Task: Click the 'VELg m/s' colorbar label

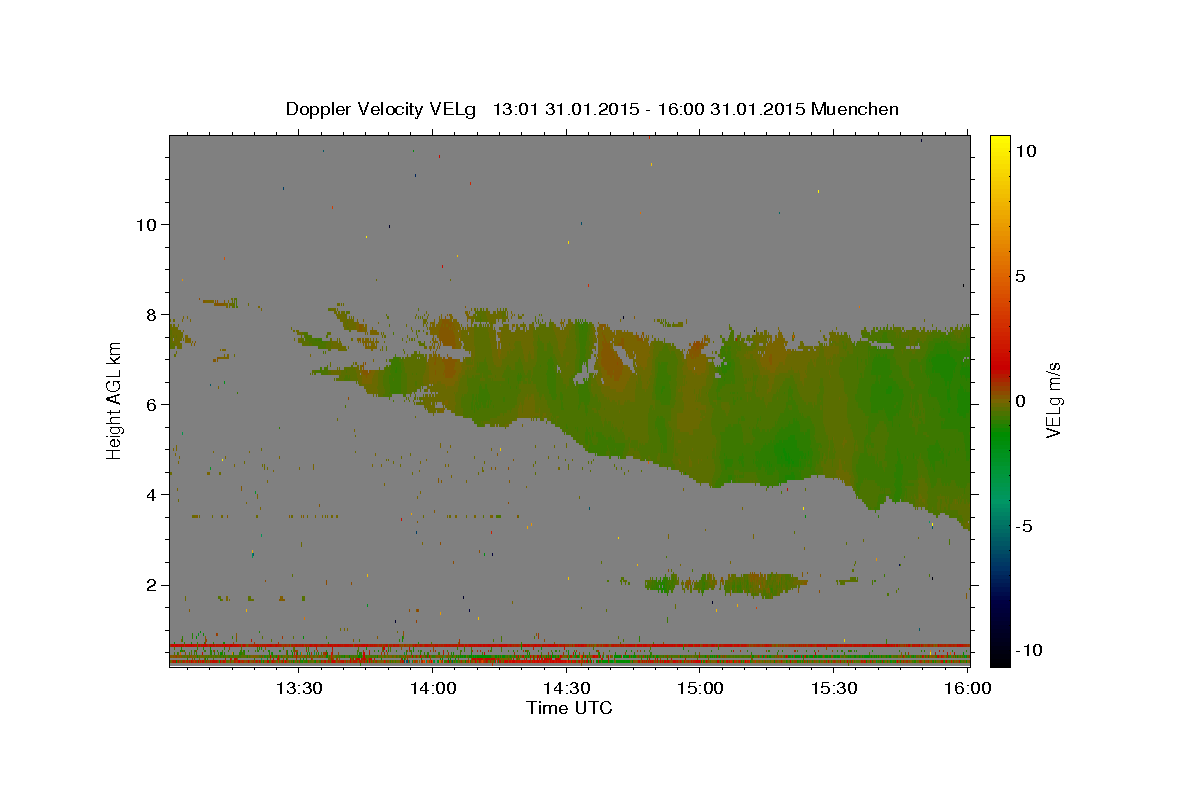Action: (x=1053, y=401)
